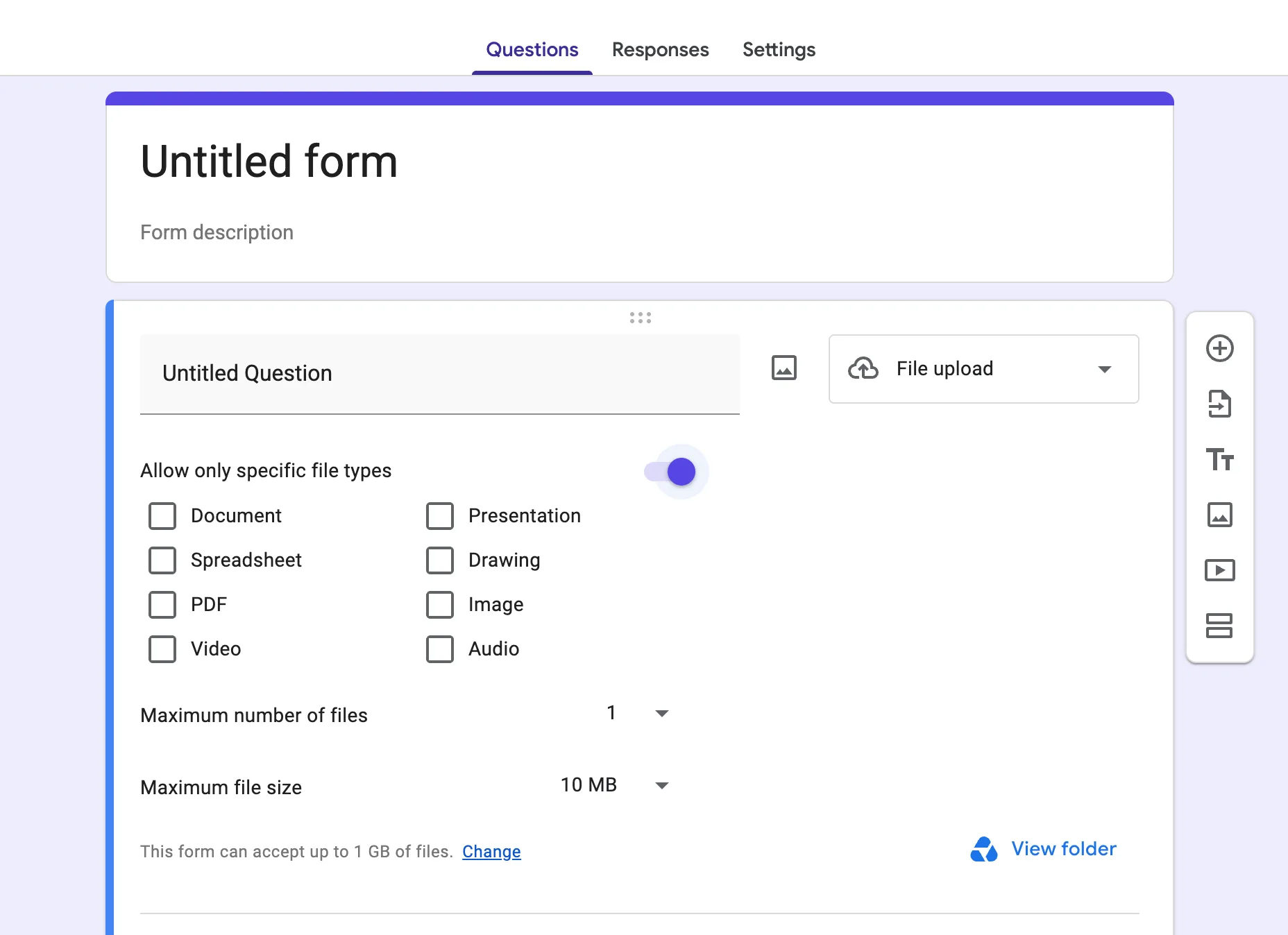
Task: Click the Add video icon
Action: [1219, 570]
